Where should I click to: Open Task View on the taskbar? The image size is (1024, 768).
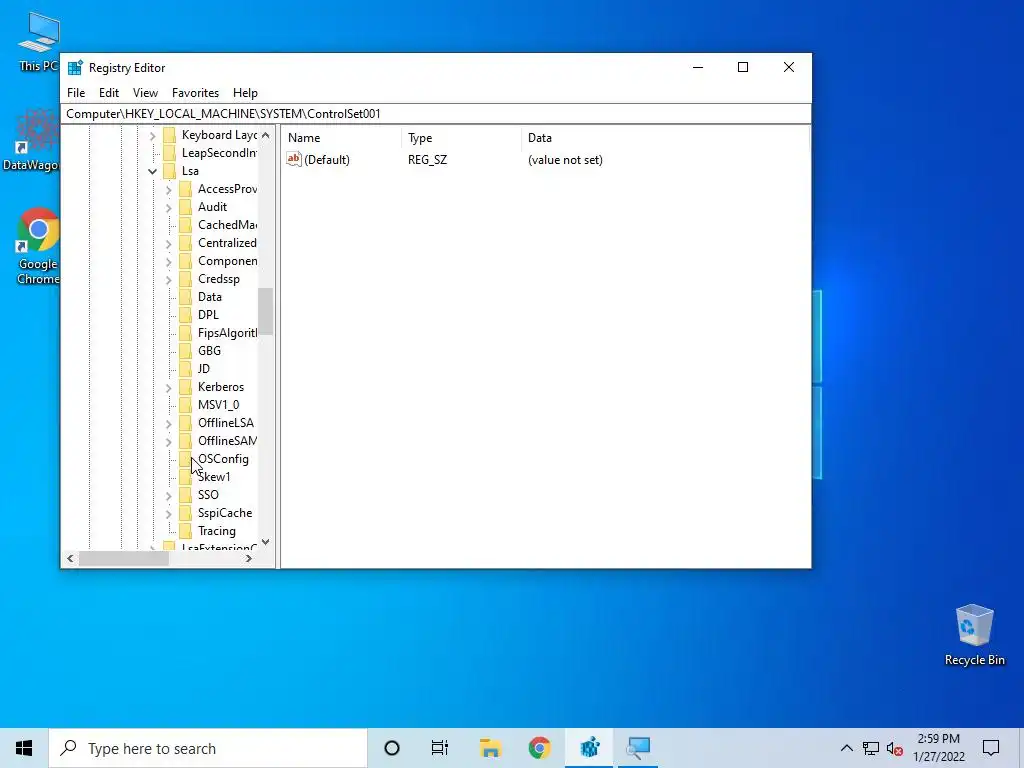click(440, 748)
